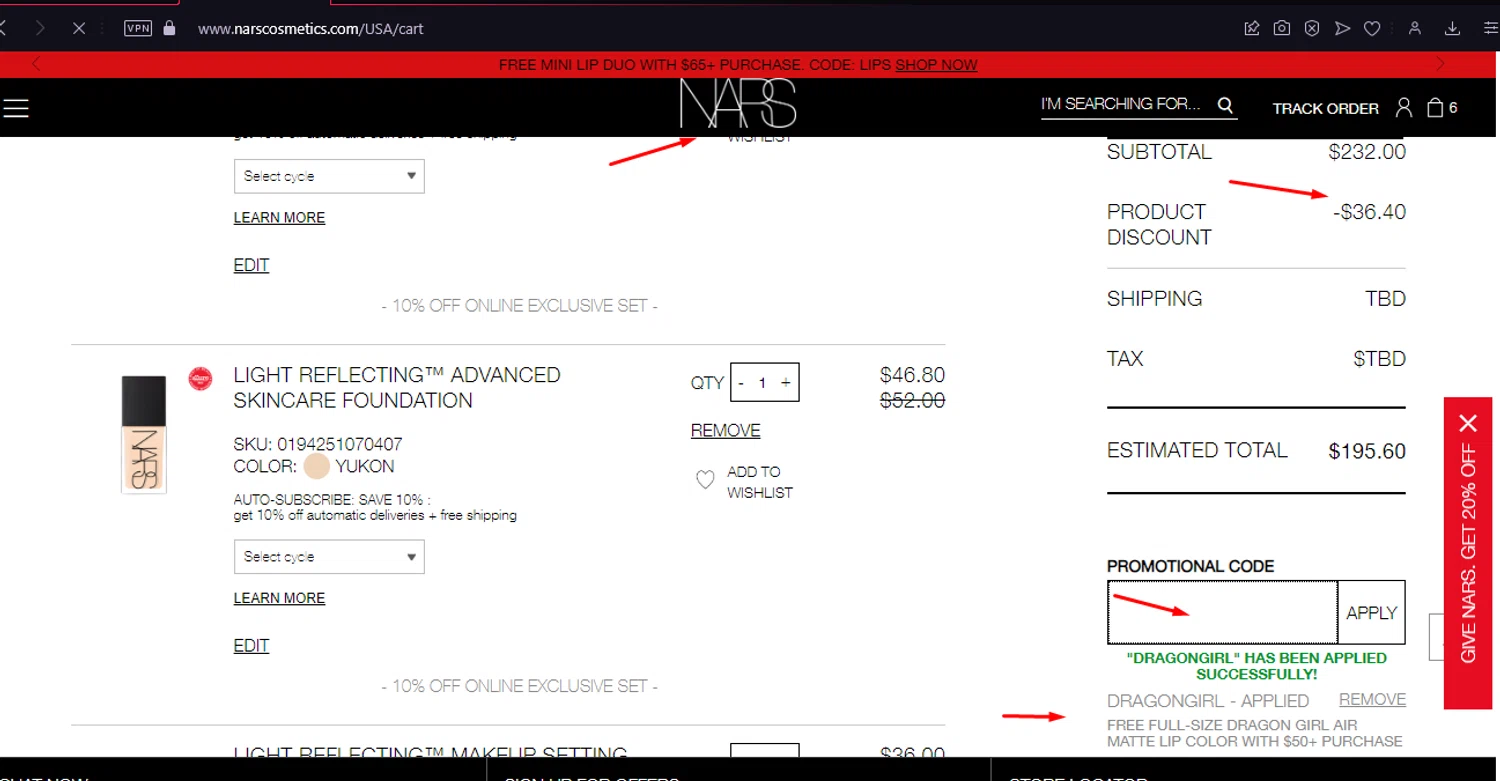Open the Pinboard icon in browser toolbar
1500x781 pixels.
point(1252,28)
